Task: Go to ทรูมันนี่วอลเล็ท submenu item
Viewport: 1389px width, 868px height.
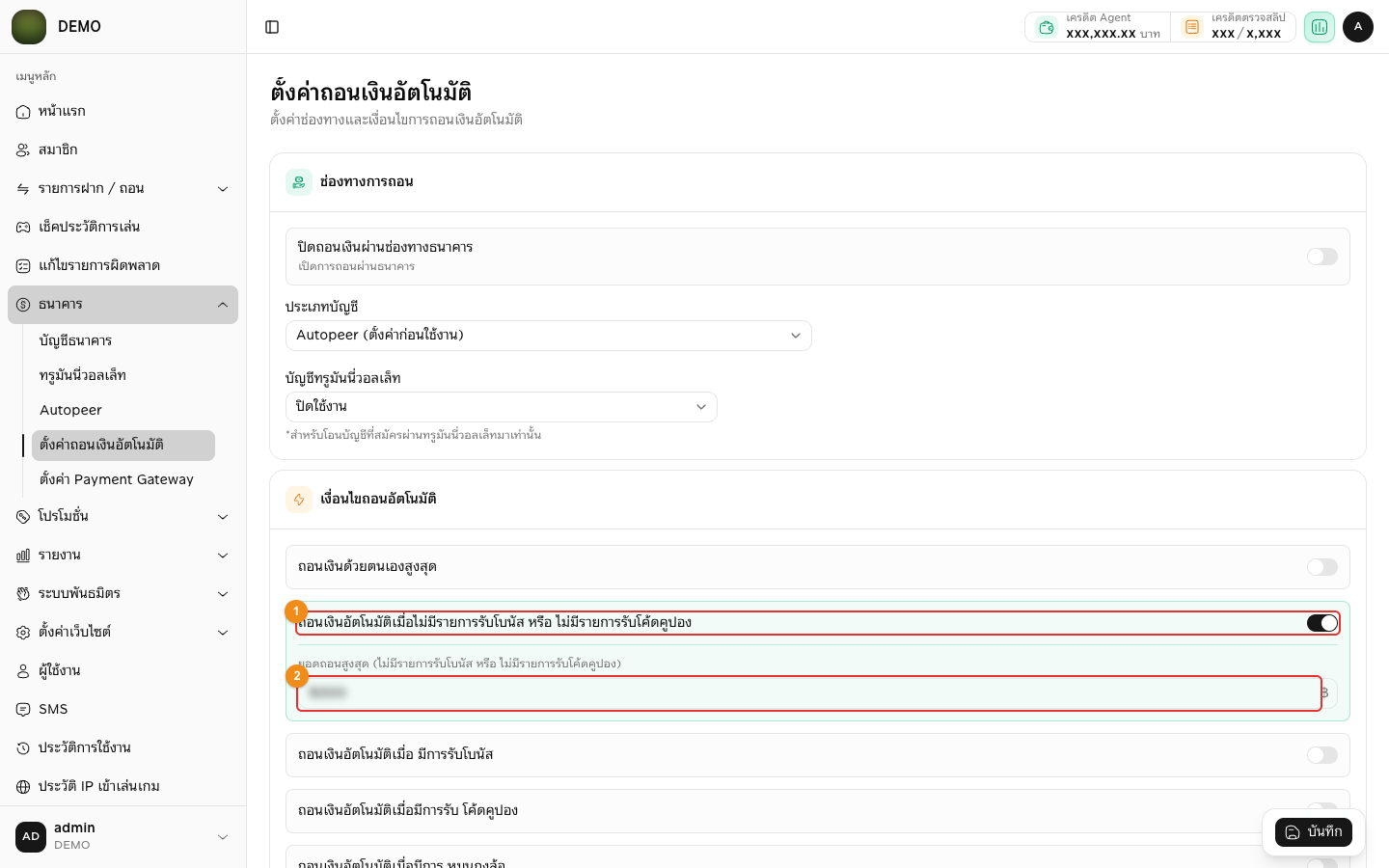Action: pos(123,376)
